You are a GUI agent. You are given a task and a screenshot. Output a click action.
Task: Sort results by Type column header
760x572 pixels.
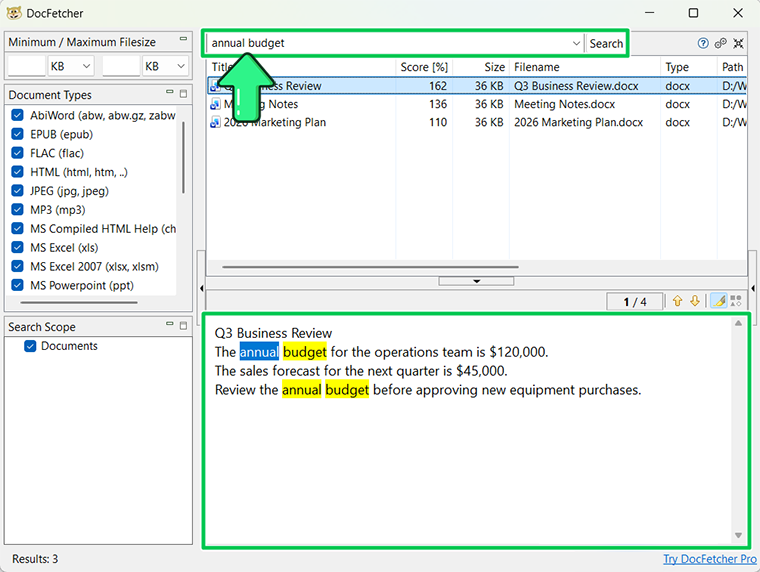[688, 67]
